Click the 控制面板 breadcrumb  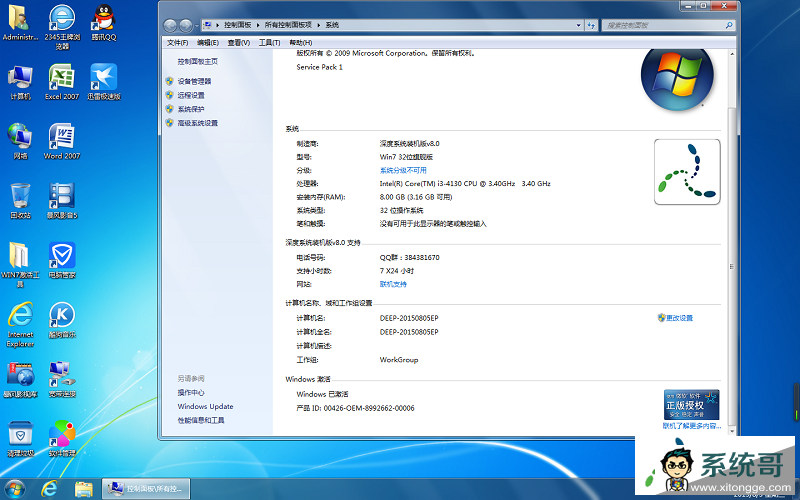click(238, 25)
